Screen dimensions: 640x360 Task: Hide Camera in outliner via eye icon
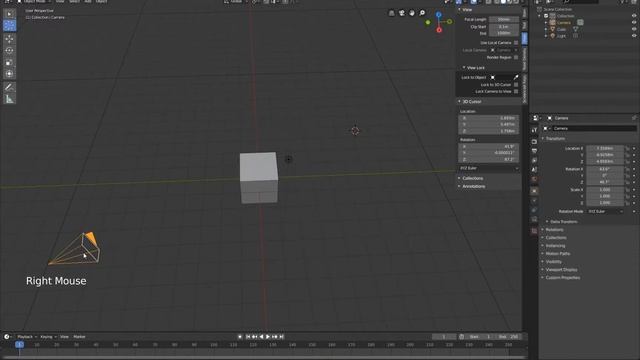634,22
